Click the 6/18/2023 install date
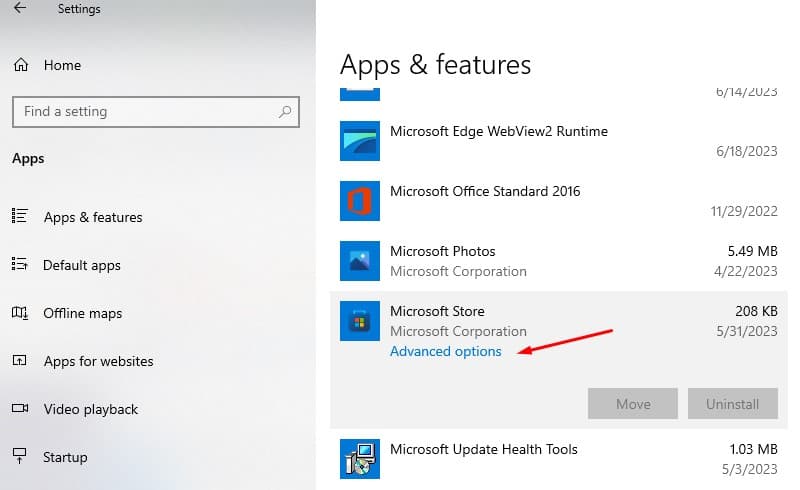This screenshot has height=490, width=800. click(x=746, y=152)
